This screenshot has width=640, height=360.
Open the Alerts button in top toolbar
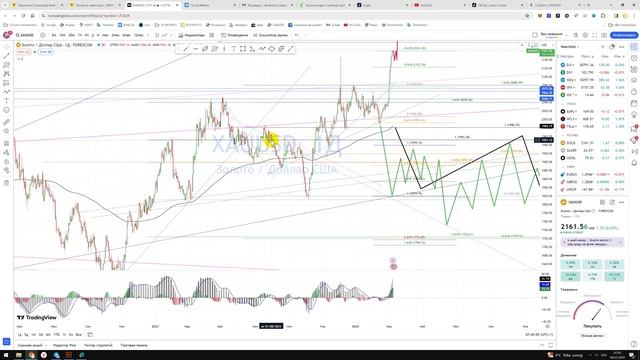pos(235,35)
